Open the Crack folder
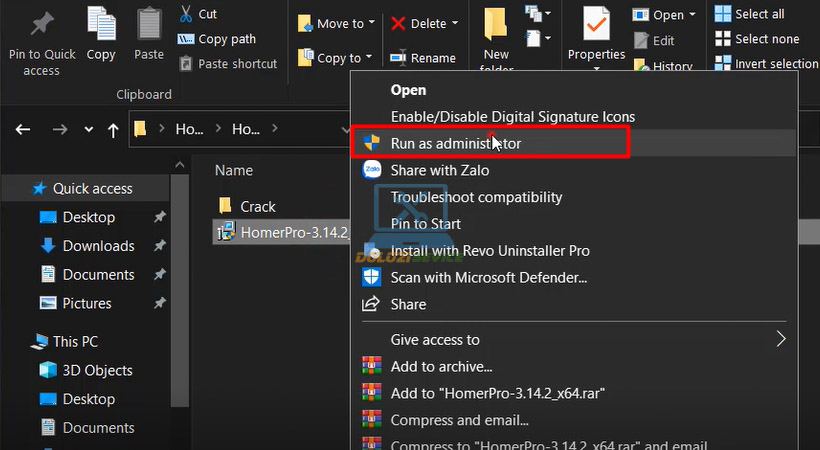The height and width of the screenshot is (450, 820). pos(257,206)
